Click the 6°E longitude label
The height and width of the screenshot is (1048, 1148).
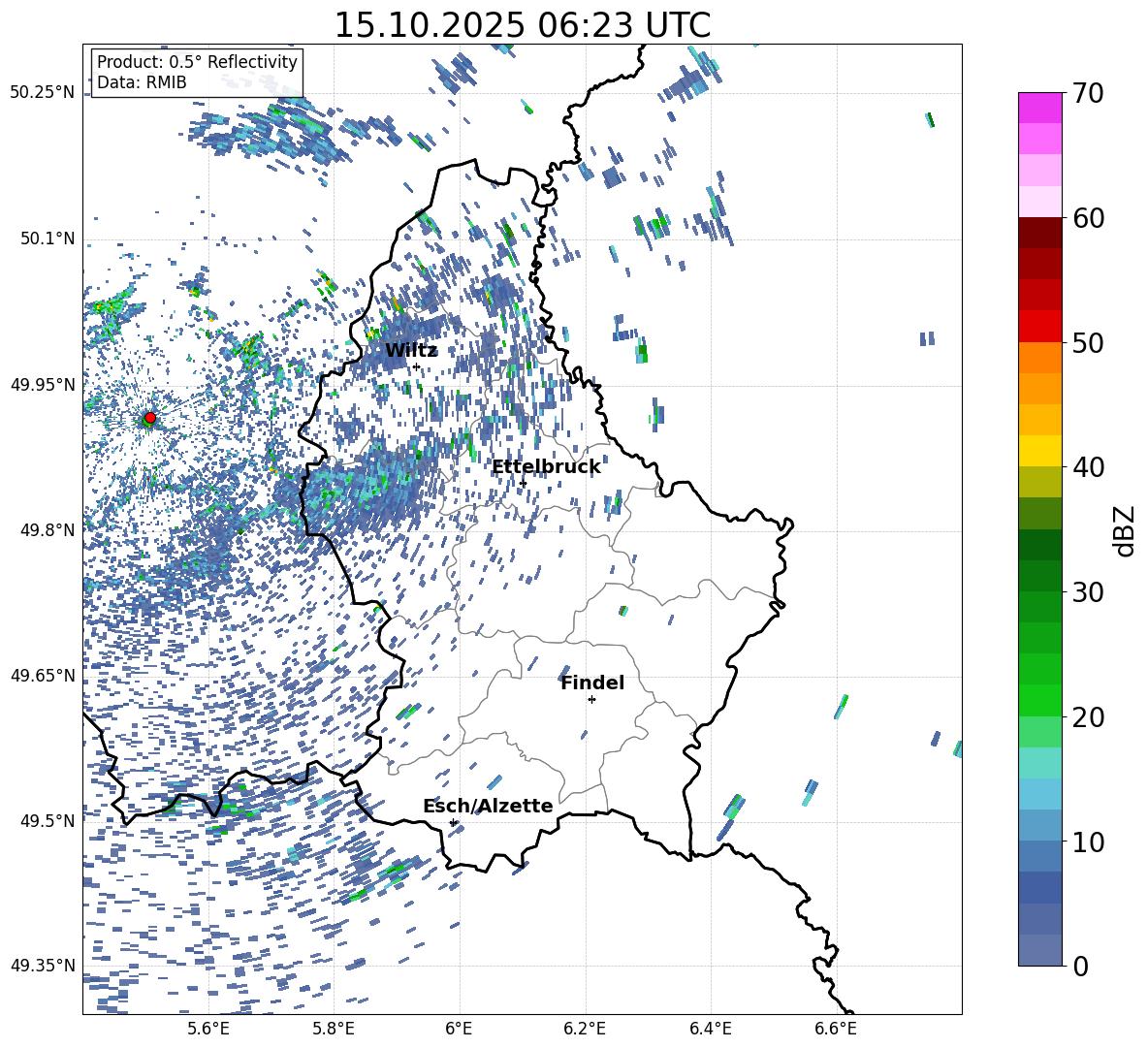[459, 1029]
